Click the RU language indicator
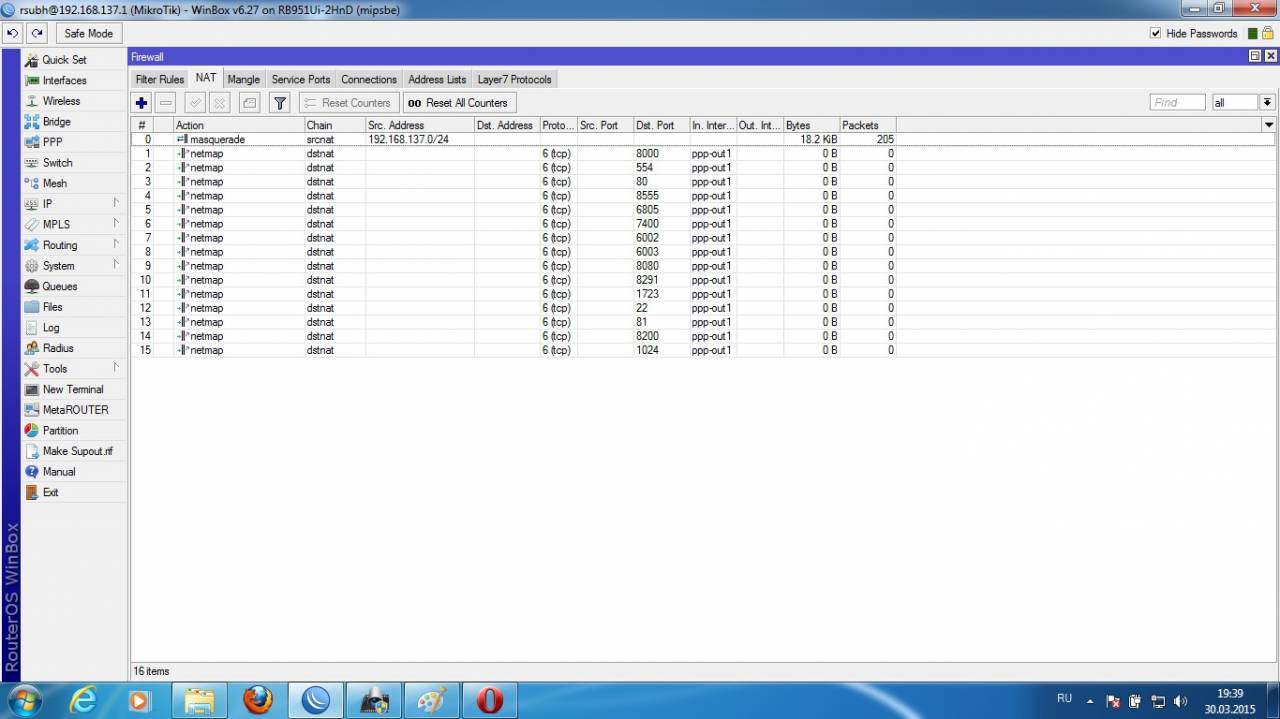This screenshot has height=719, width=1280. pyautogui.click(x=1064, y=698)
